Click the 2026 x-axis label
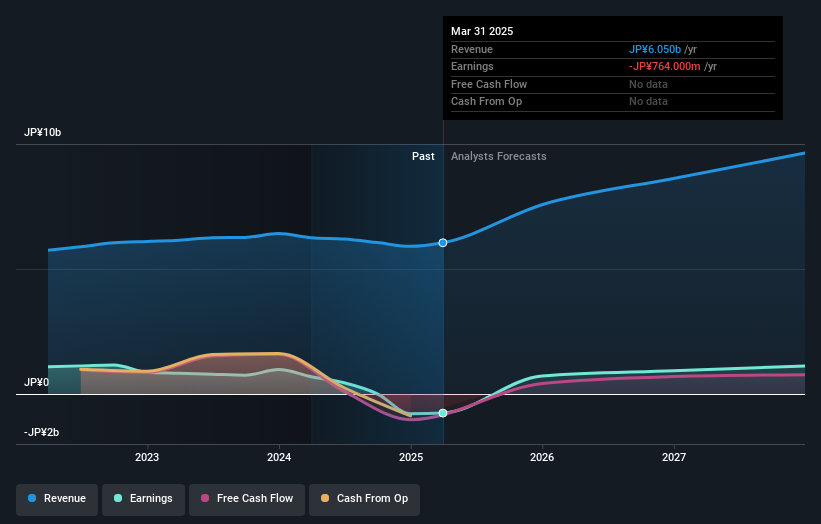 point(542,458)
